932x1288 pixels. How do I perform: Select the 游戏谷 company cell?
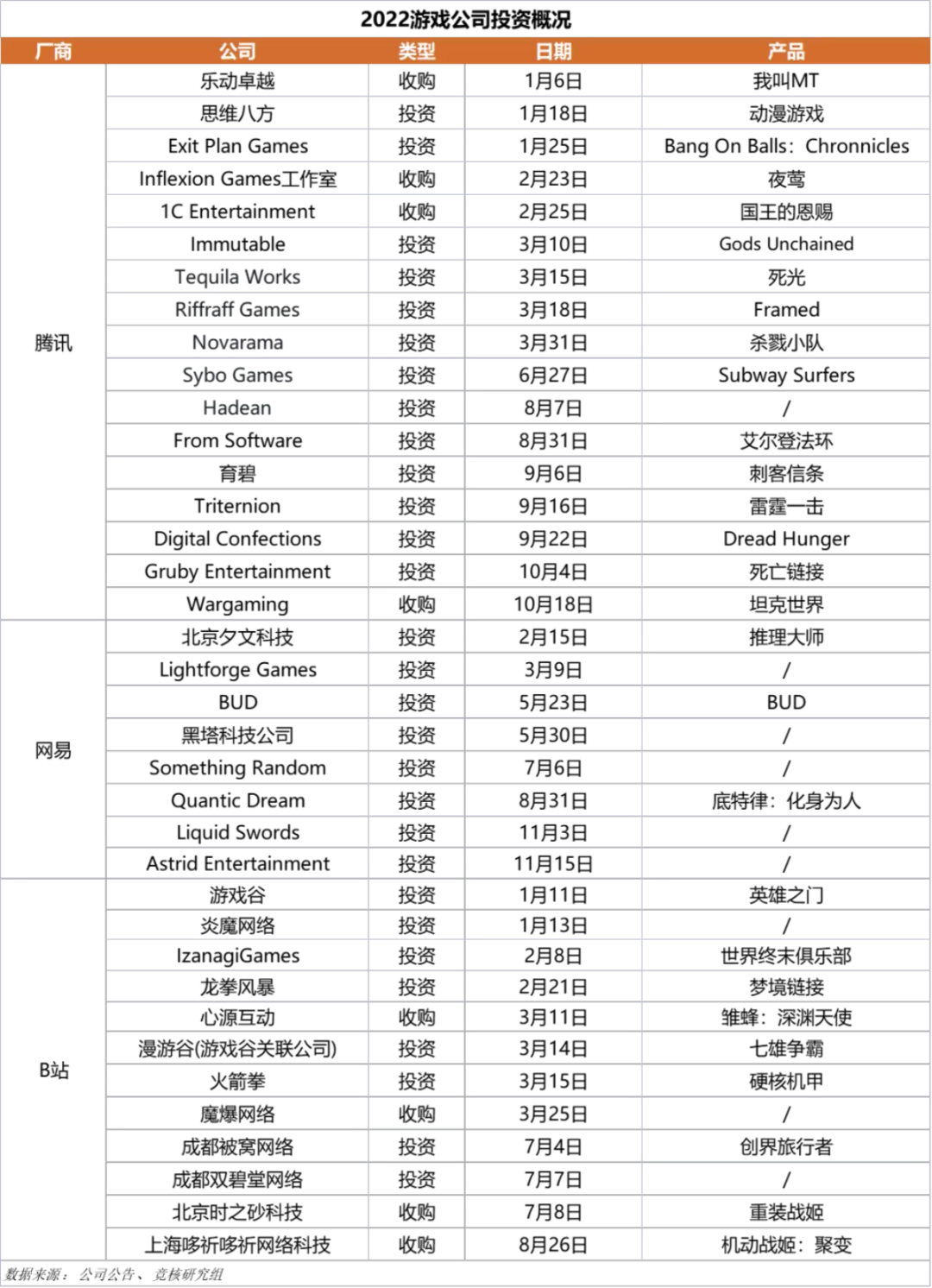click(237, 895)
